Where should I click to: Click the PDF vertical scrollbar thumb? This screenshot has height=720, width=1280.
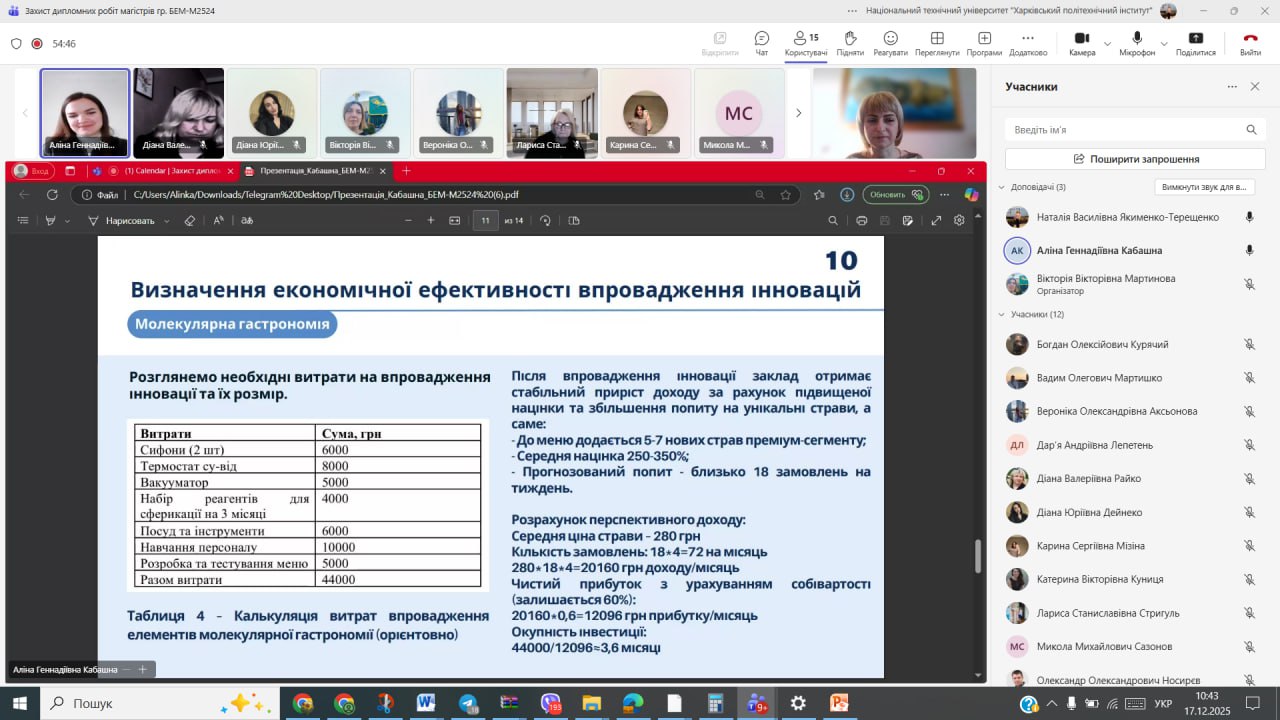click(978, 557)
